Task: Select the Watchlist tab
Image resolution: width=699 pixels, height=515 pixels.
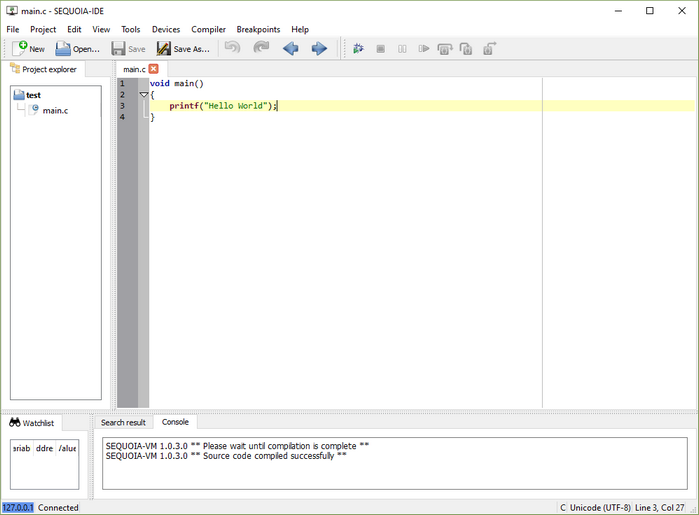Action: click(x=32, y=423)
